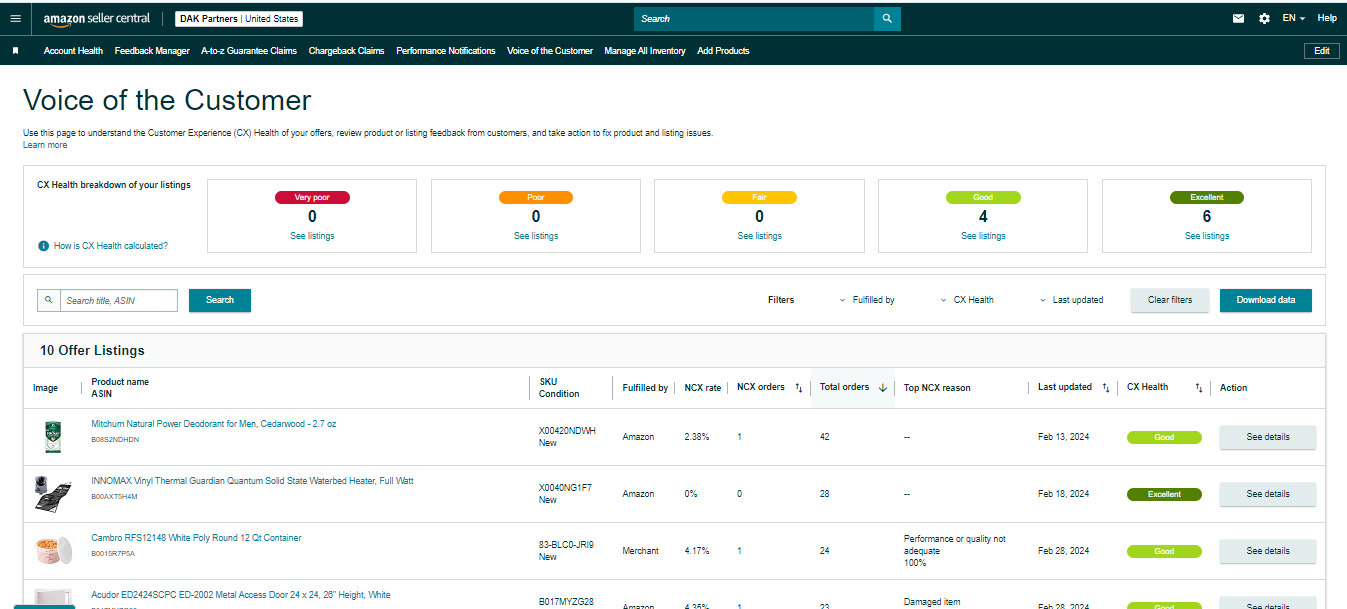The height and width of the screenshot is (609, 1347).
Task: Click the Fair yellow badge
Action: [x=759, y=198]
